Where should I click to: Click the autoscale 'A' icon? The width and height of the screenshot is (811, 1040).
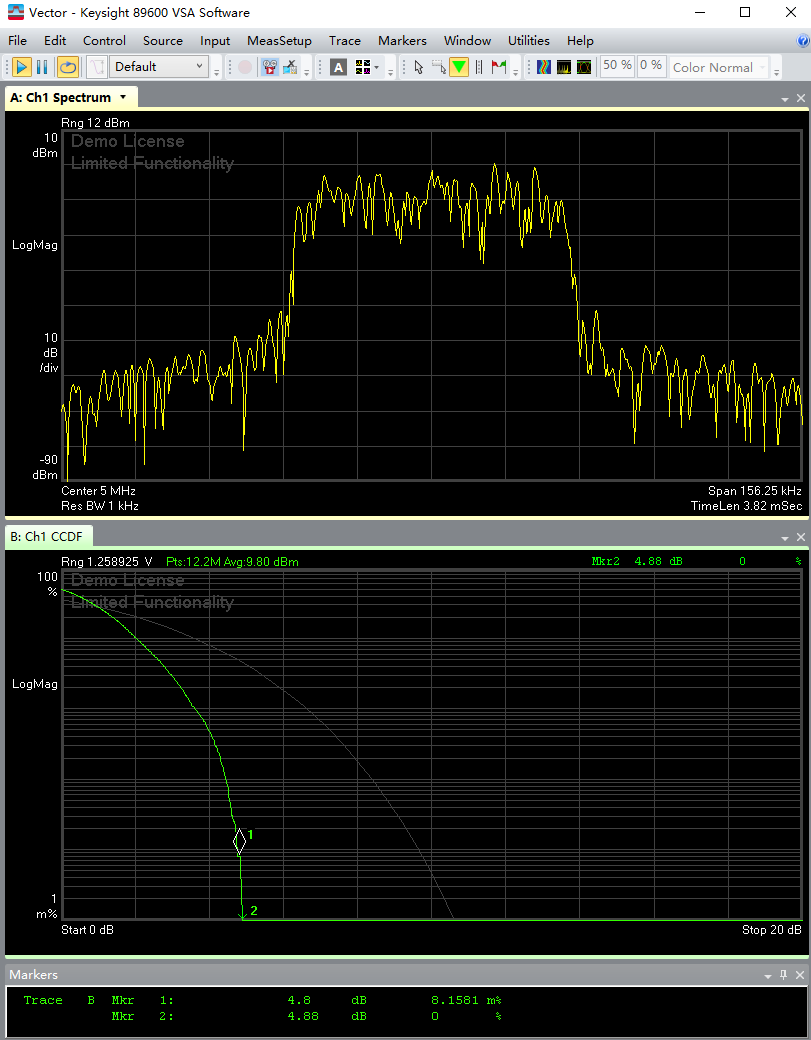pos(338,67)
